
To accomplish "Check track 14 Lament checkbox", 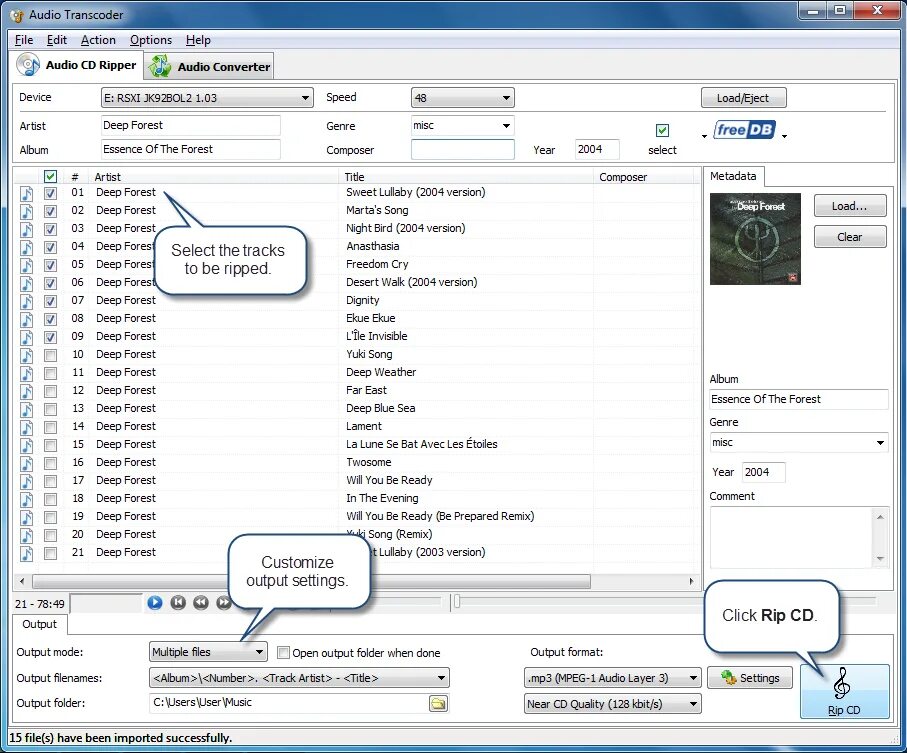I will click(50, 427).
